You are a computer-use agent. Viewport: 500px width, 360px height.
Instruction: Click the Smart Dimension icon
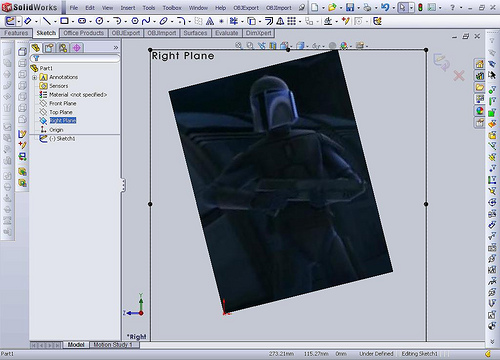pyautogui.click(x=27, y=21)
